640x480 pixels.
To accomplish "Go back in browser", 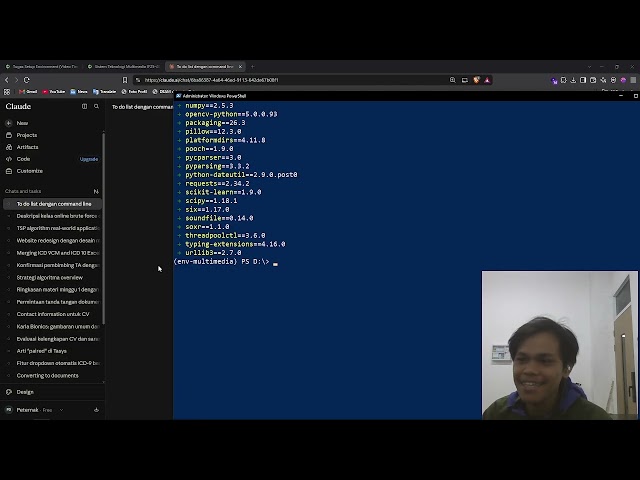I will (7, 80).
